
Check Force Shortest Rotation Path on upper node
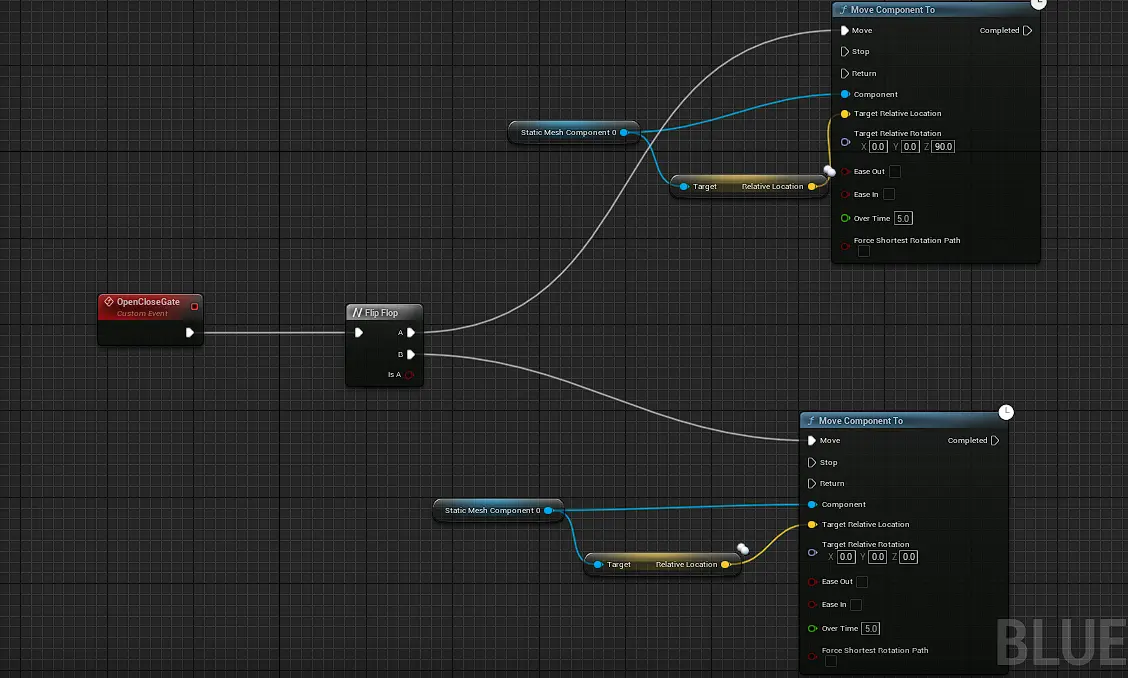[x=864, y=252]
